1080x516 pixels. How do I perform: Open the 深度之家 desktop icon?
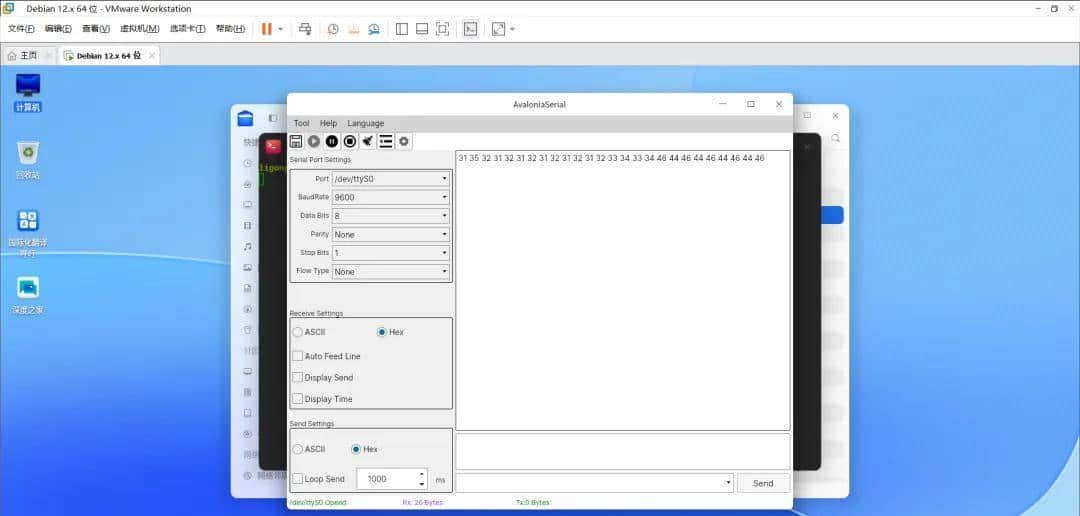[x=28, y=295]
